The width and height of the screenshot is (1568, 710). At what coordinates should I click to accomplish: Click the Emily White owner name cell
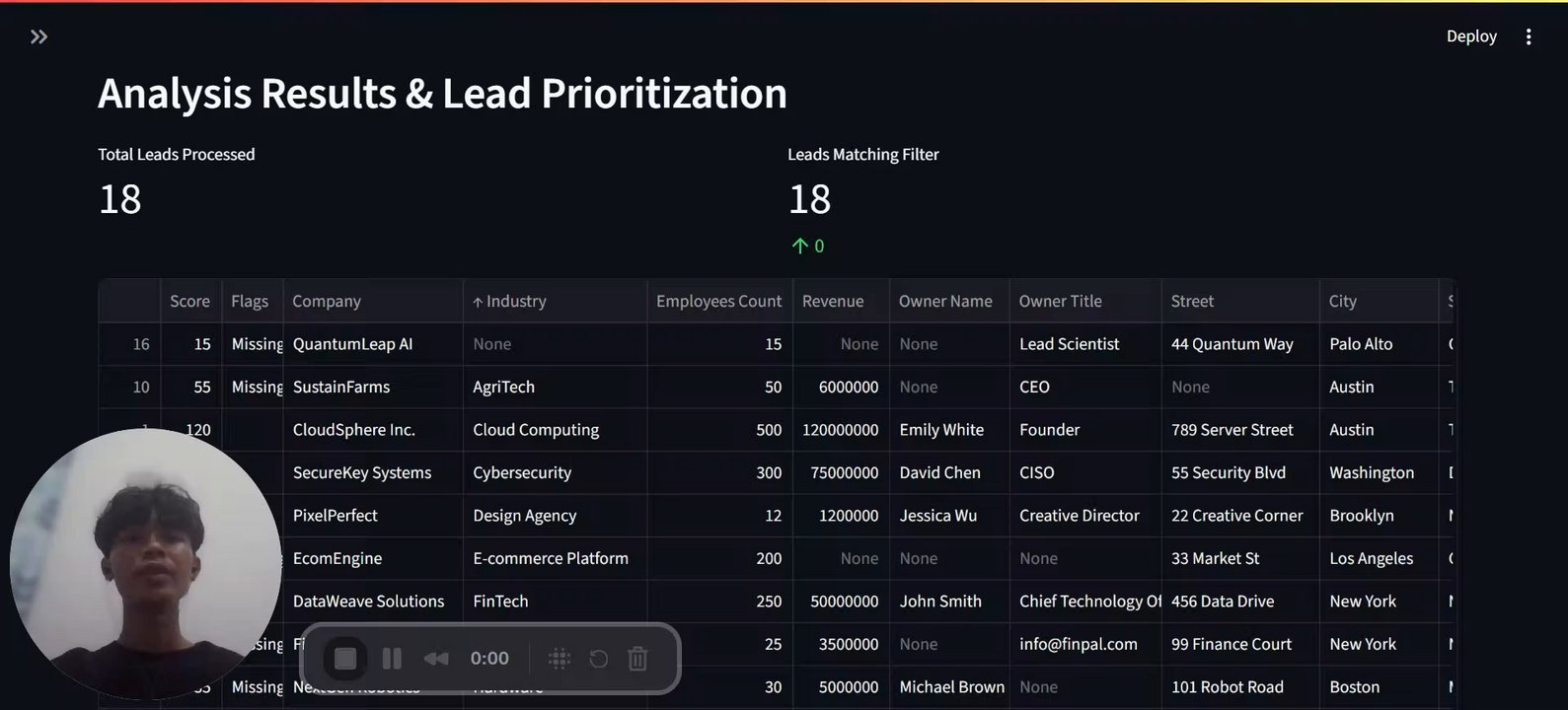pos(941,430)
